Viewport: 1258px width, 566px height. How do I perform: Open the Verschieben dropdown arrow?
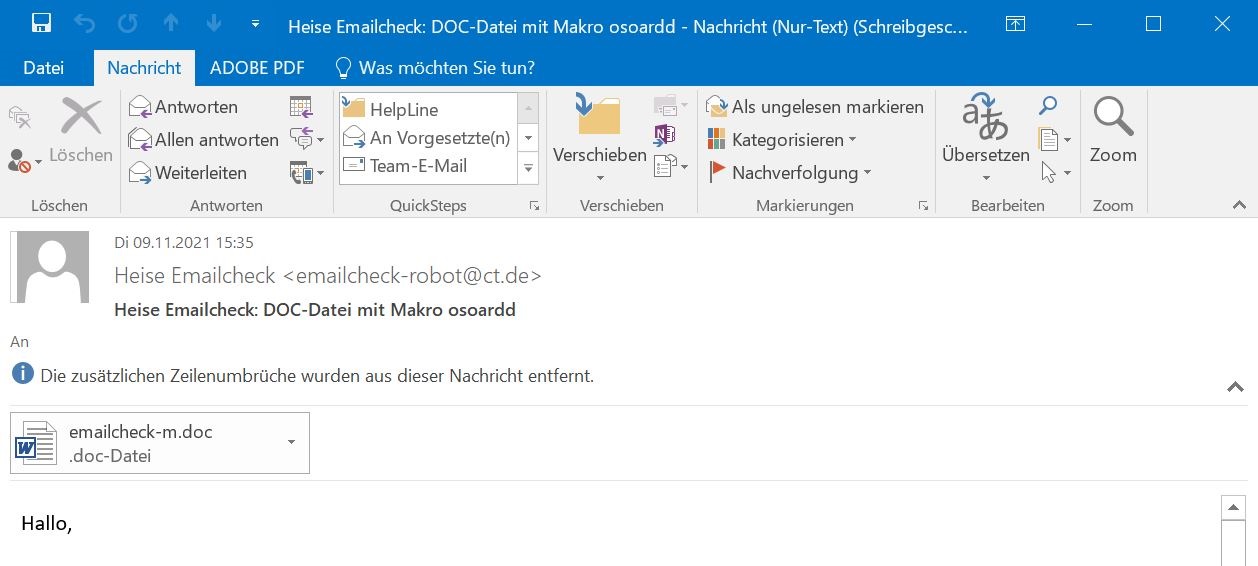click(x=600, y=178)
